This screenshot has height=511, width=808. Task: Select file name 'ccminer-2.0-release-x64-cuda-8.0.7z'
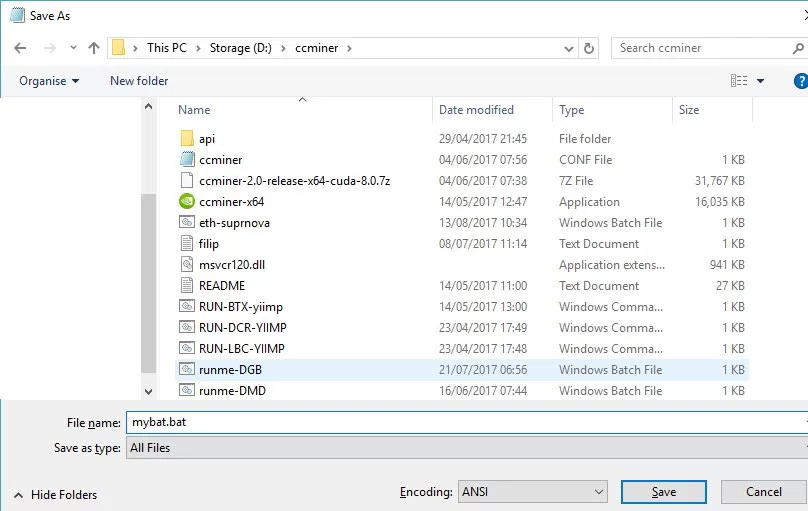click(294, 181)
